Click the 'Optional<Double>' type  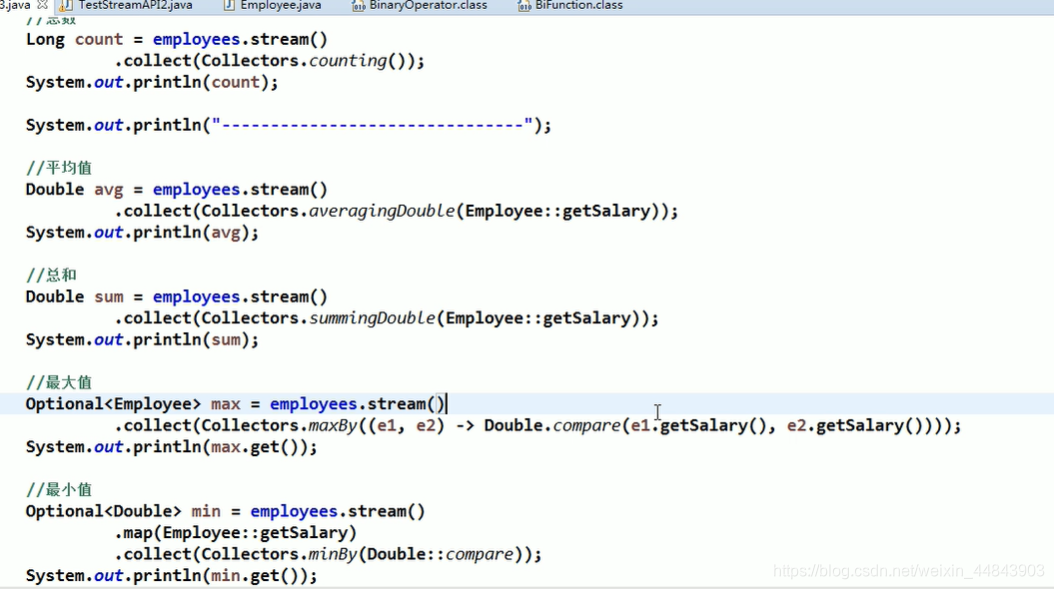(x=104, y=512)
